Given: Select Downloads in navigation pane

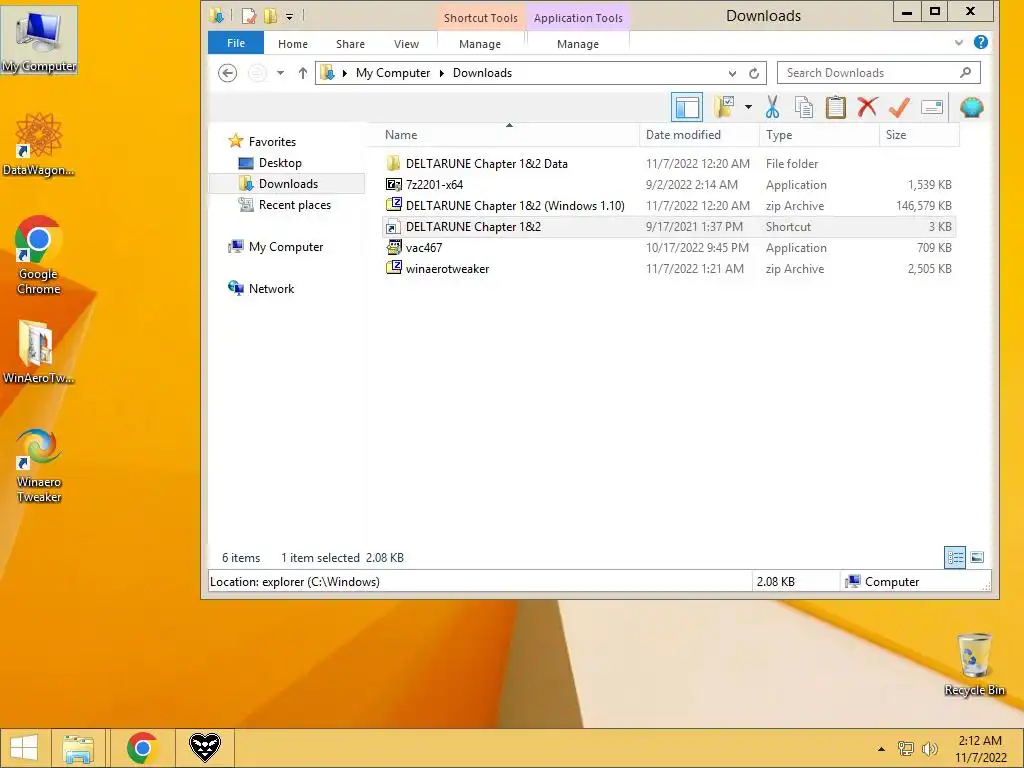Looking at the screenshot, I should (x=287, y=184).
